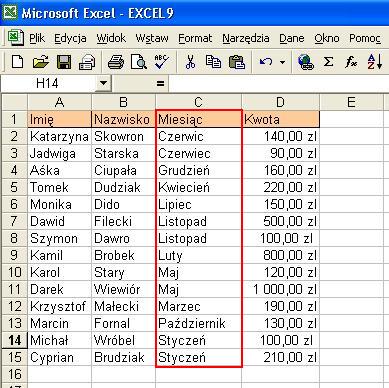Select row 16 header
389x388 pixels.
(x=14, y=374)
